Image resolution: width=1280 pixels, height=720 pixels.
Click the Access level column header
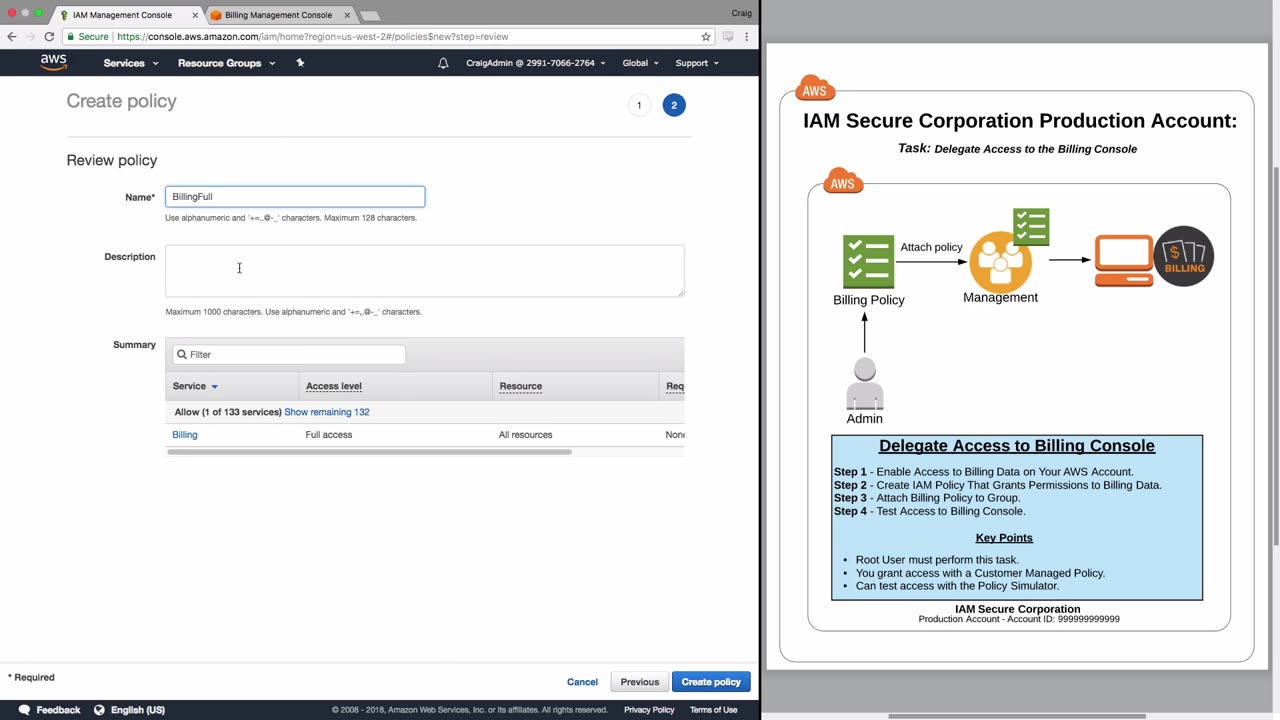click(334, 386)
